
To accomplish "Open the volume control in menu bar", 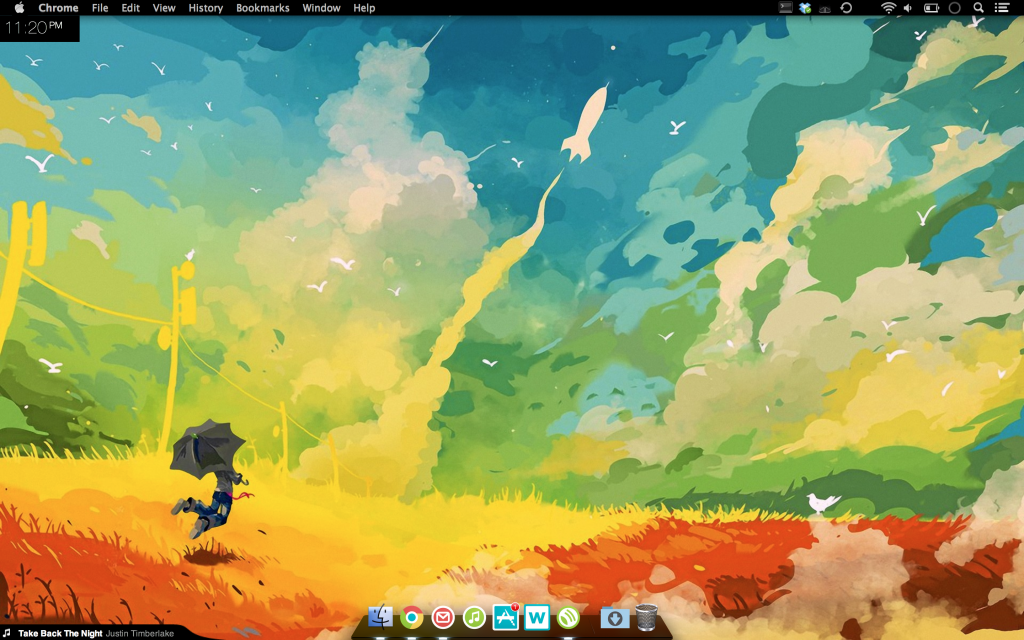I will (x=908, y=8).
